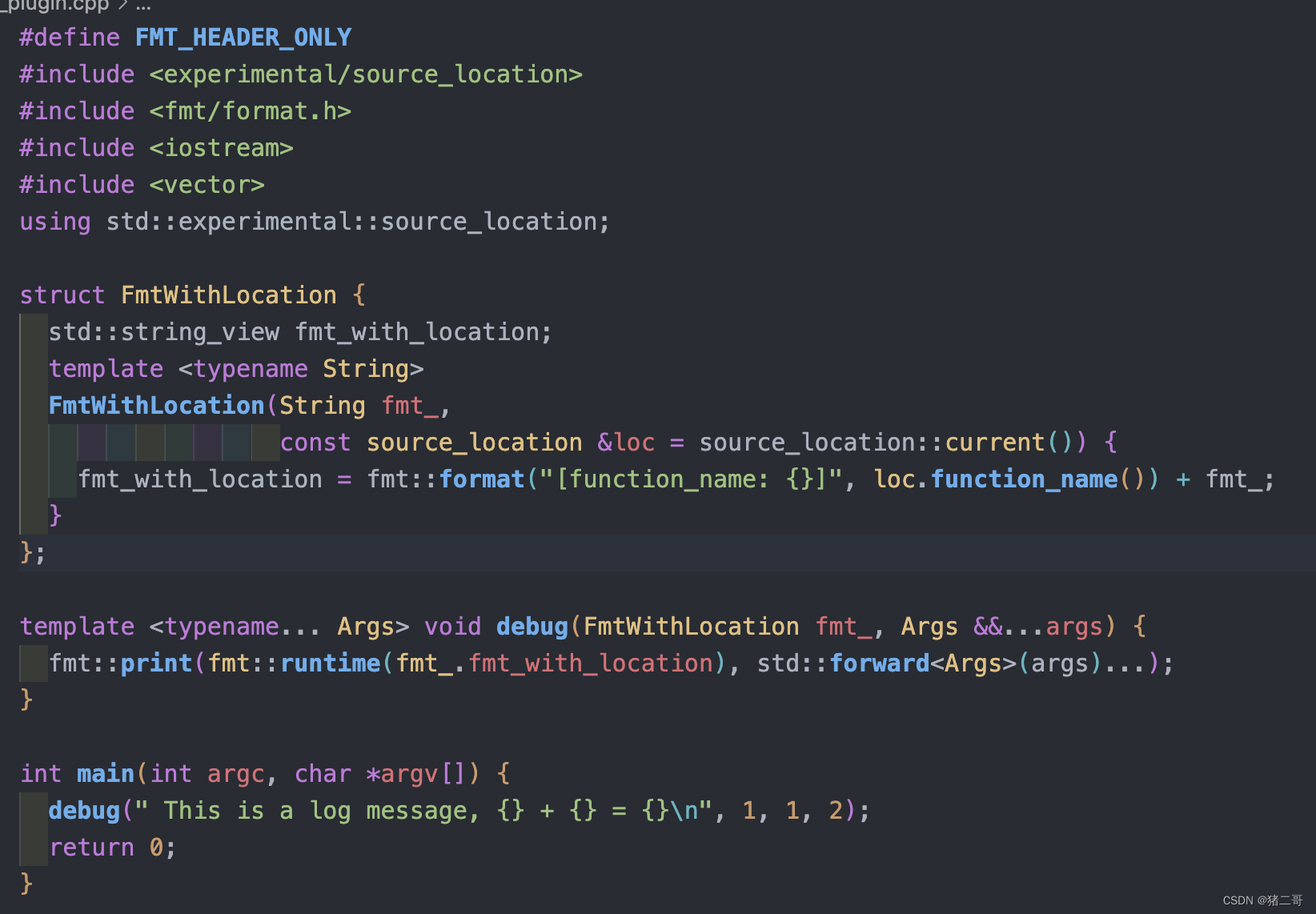1316x914 pixels.
Task: Click the return 0 statement
Action: [112, 847]
